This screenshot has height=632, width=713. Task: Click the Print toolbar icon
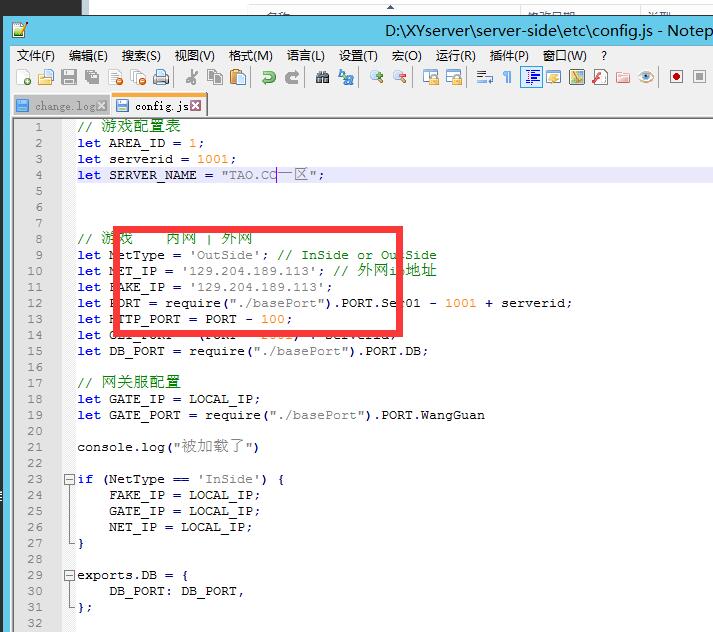160,77
